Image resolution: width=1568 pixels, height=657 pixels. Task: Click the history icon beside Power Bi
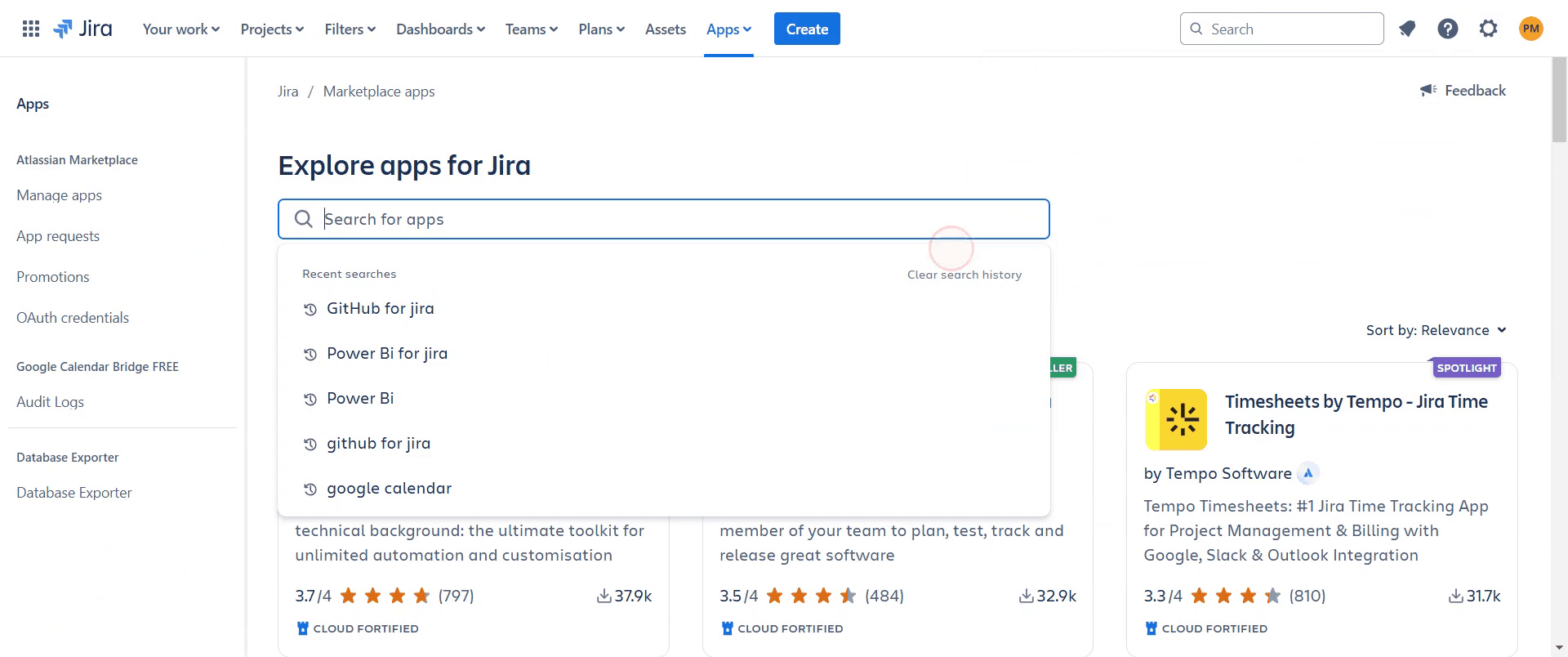[x=310, y=400]
